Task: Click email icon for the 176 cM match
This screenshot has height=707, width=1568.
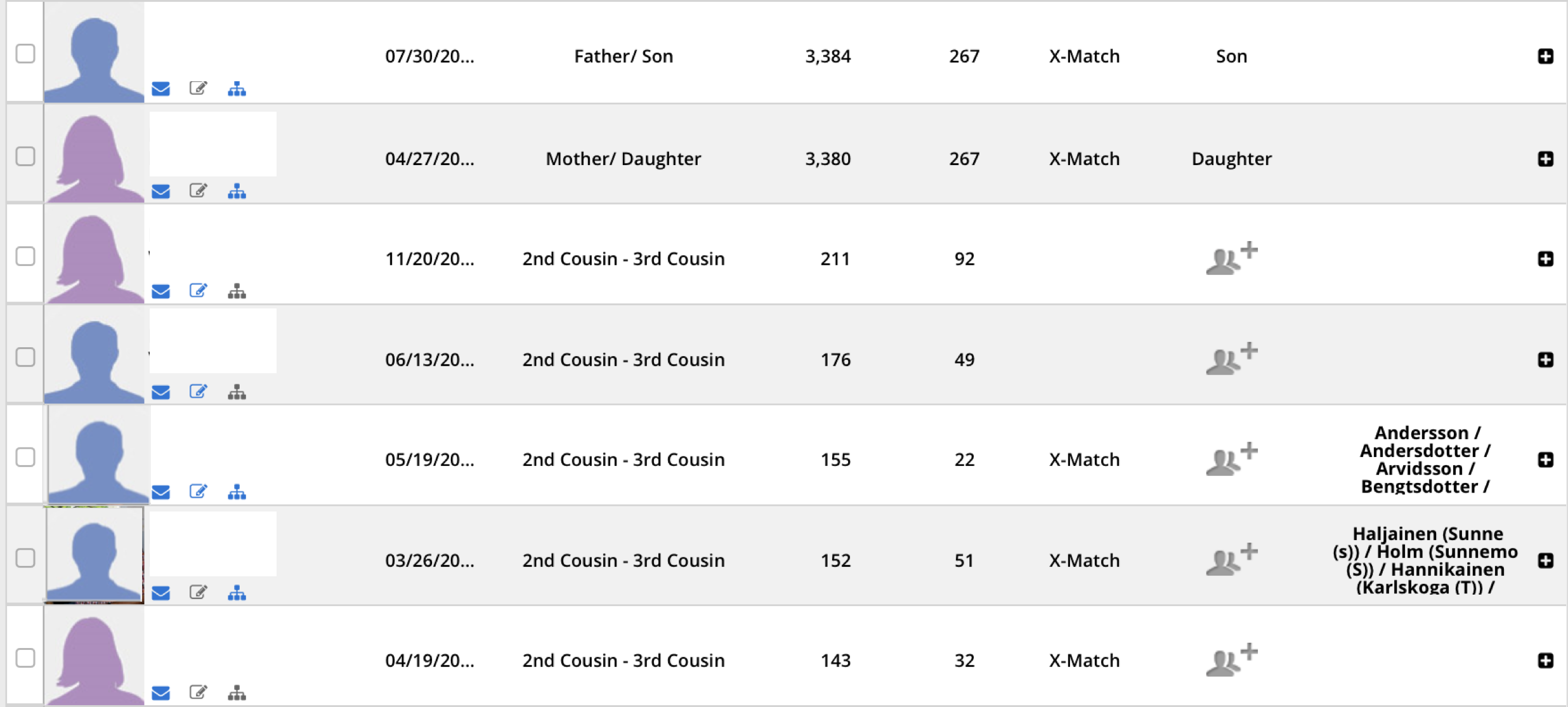Action: (161, 392)
